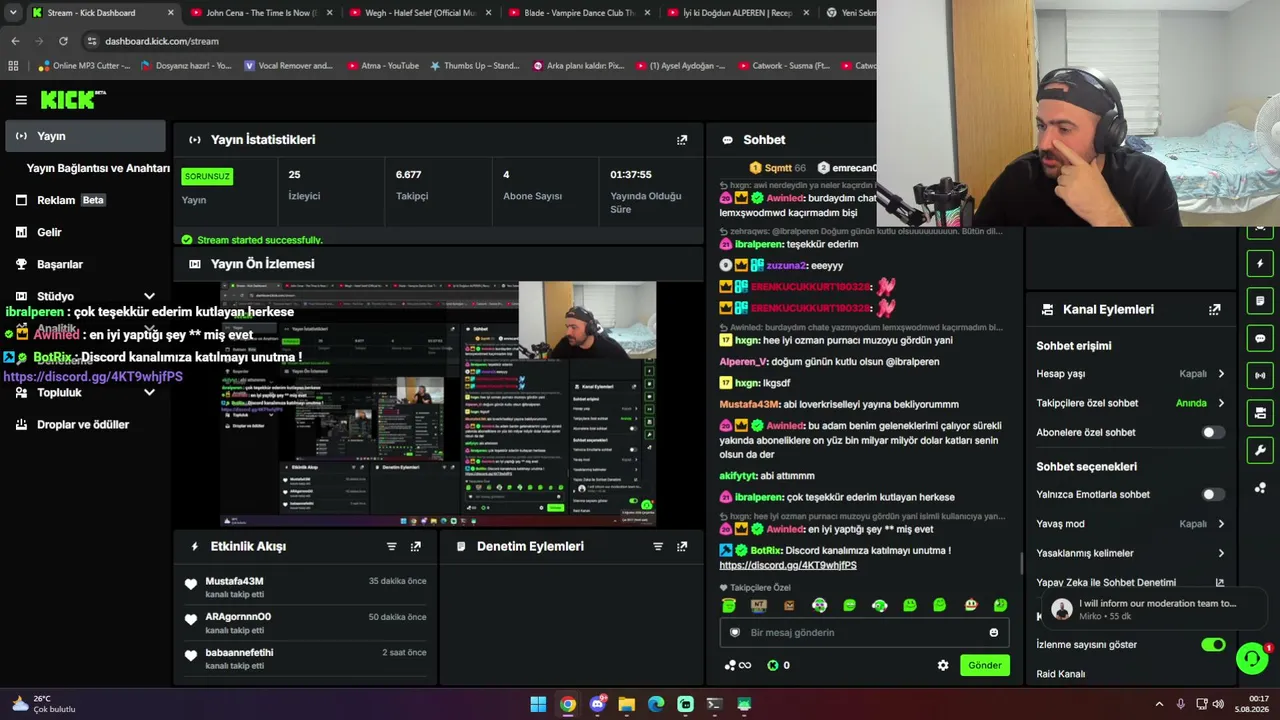Image resolution: width=1280 pixels, height=720 pixels.
Task: Open Microsoft Edge from the taskbar
Action: (x=656, y=704)
